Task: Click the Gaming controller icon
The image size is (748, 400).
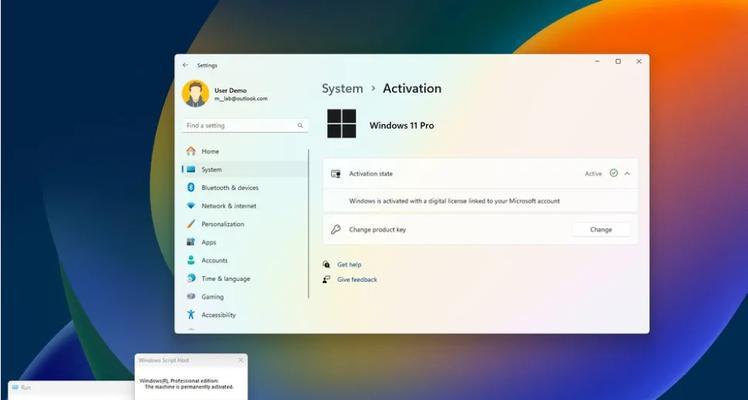Action: pyautogui.click(x=191, y=296)
